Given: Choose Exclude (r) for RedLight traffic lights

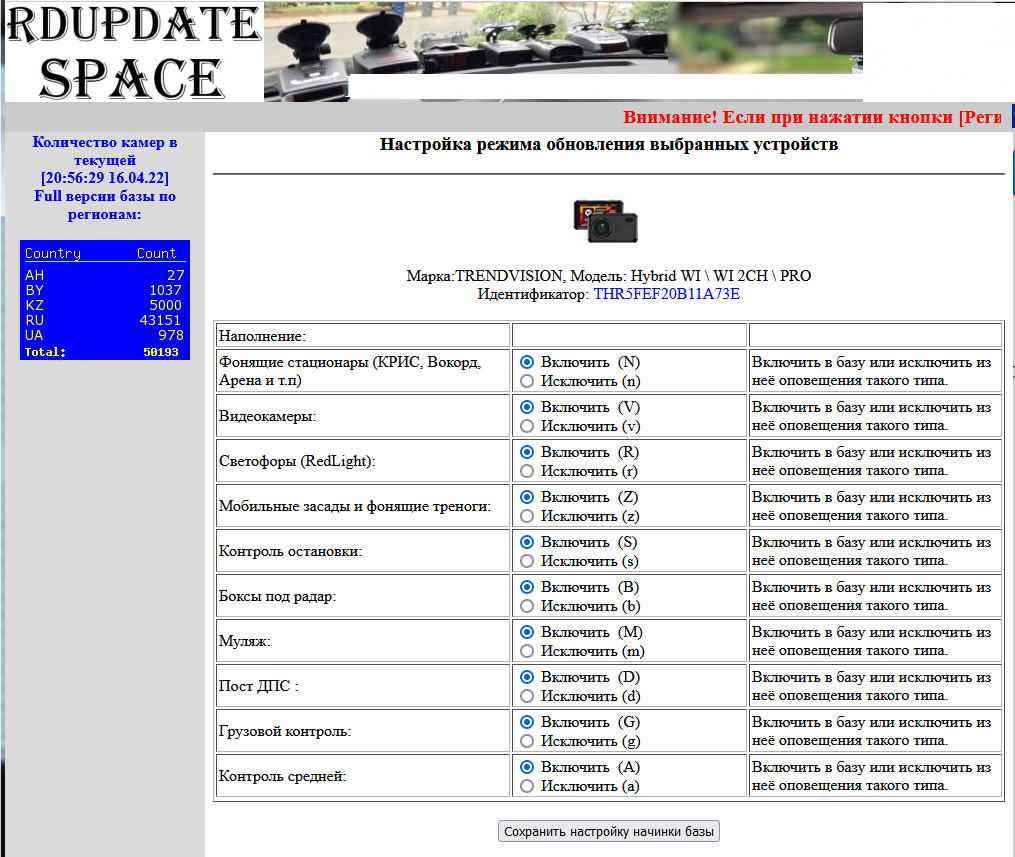Looking at the screenshot, I should tap(528, 471).
